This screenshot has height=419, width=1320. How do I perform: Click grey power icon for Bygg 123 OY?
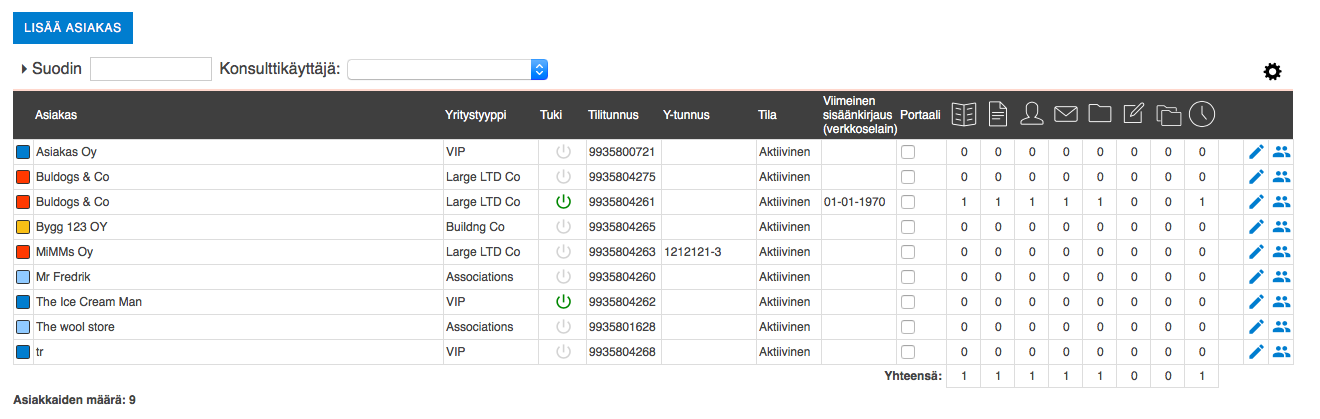(x=562, y=227)
